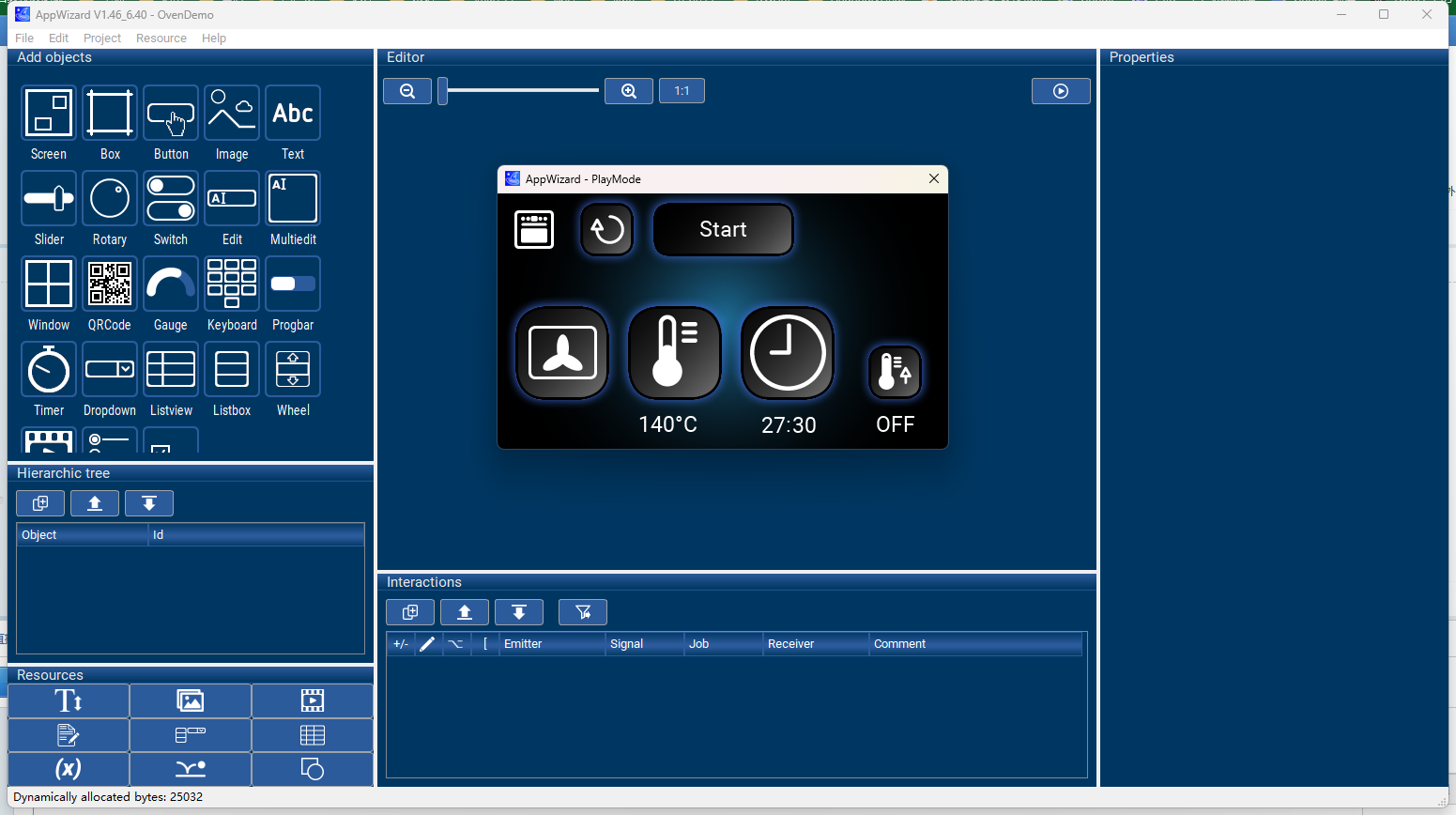The image size is (1456, 815).
Task: Click the Object column header
Action: (83, 535)
